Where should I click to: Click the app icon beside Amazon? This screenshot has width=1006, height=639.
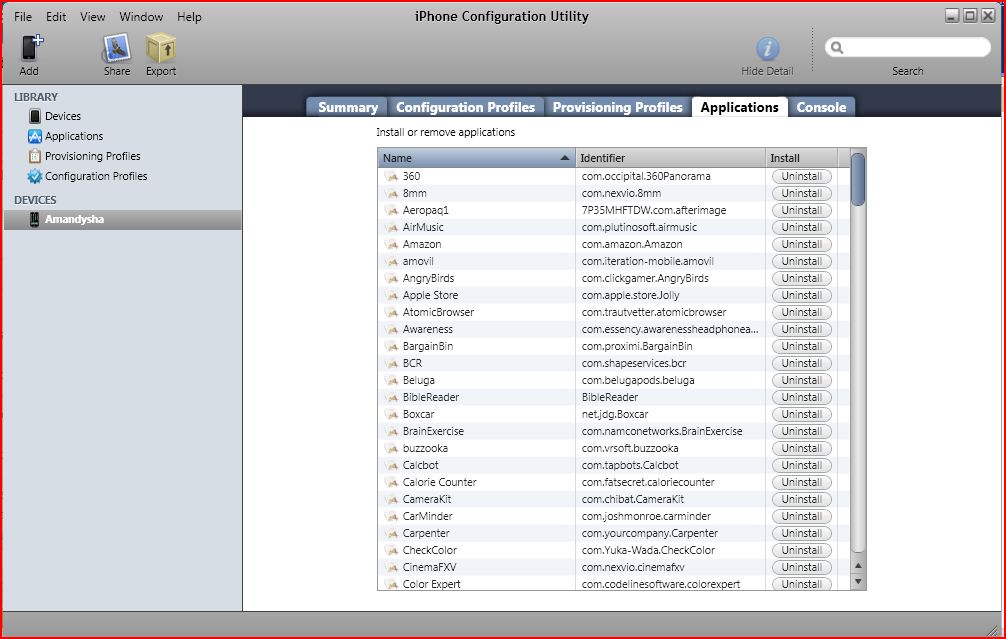(392, 244)
